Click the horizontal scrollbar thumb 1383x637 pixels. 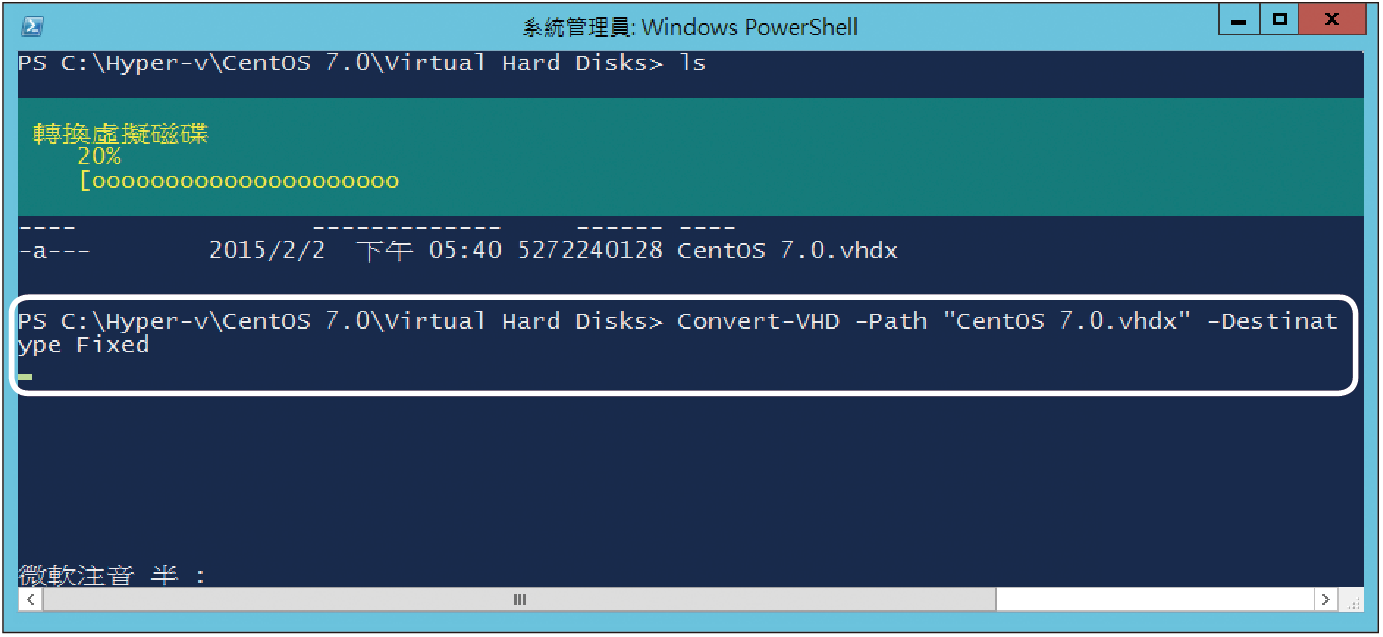519,600
